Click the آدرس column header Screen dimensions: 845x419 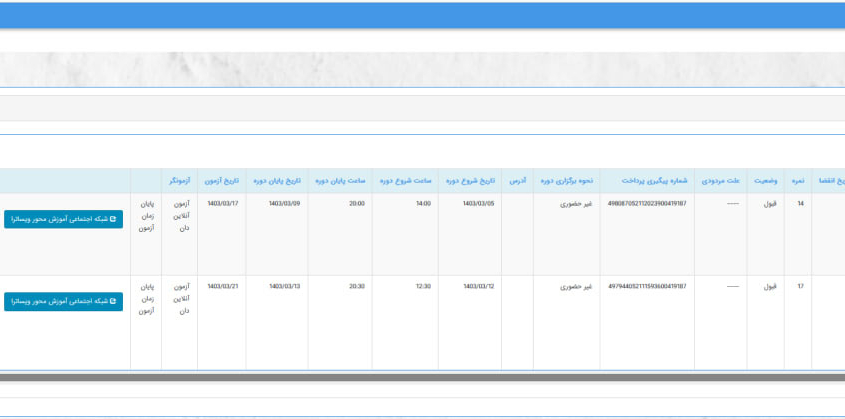(517, 181)
